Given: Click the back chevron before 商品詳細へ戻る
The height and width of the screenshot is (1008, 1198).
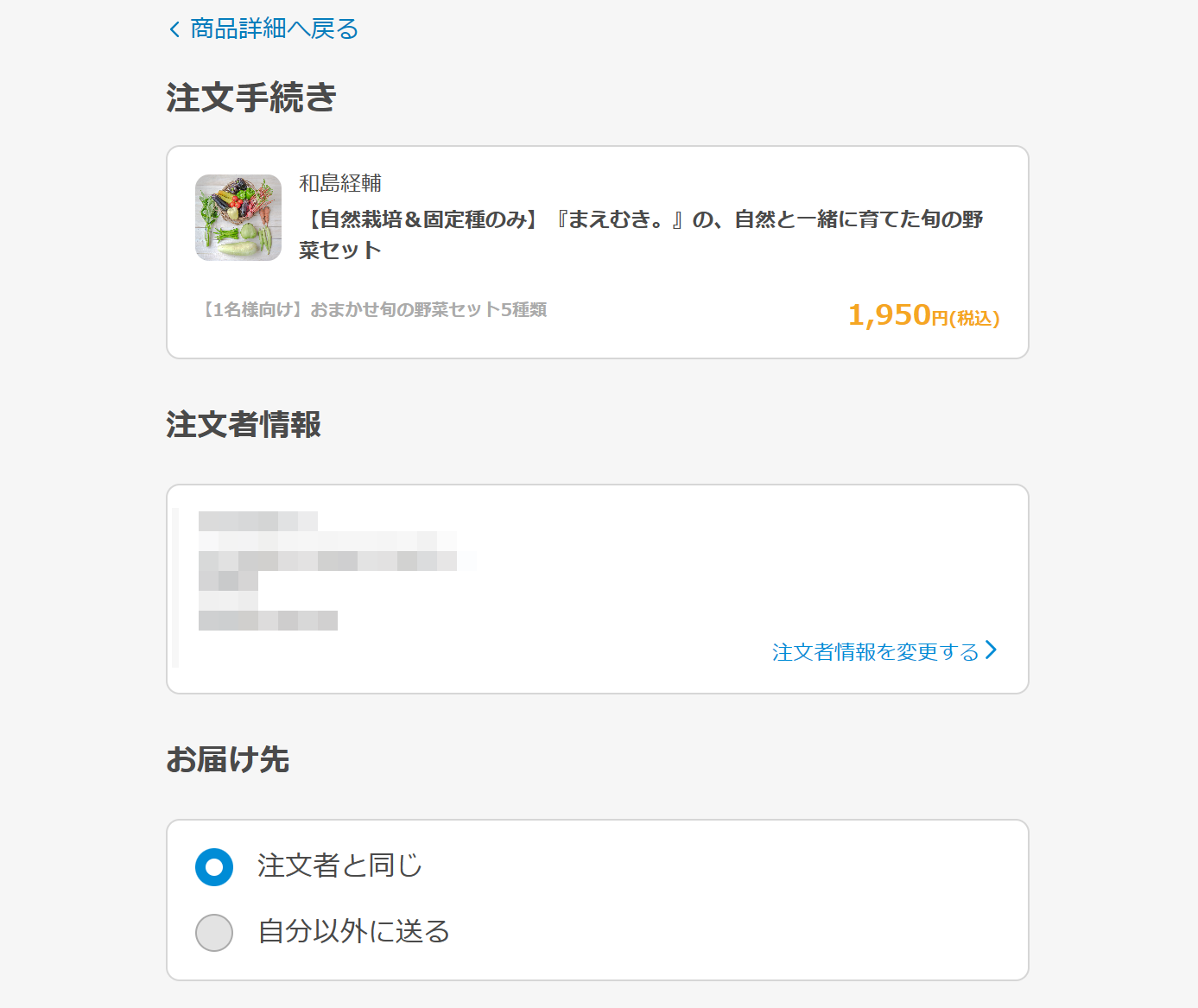Looking at the screenshot, I should click(174, 29).
